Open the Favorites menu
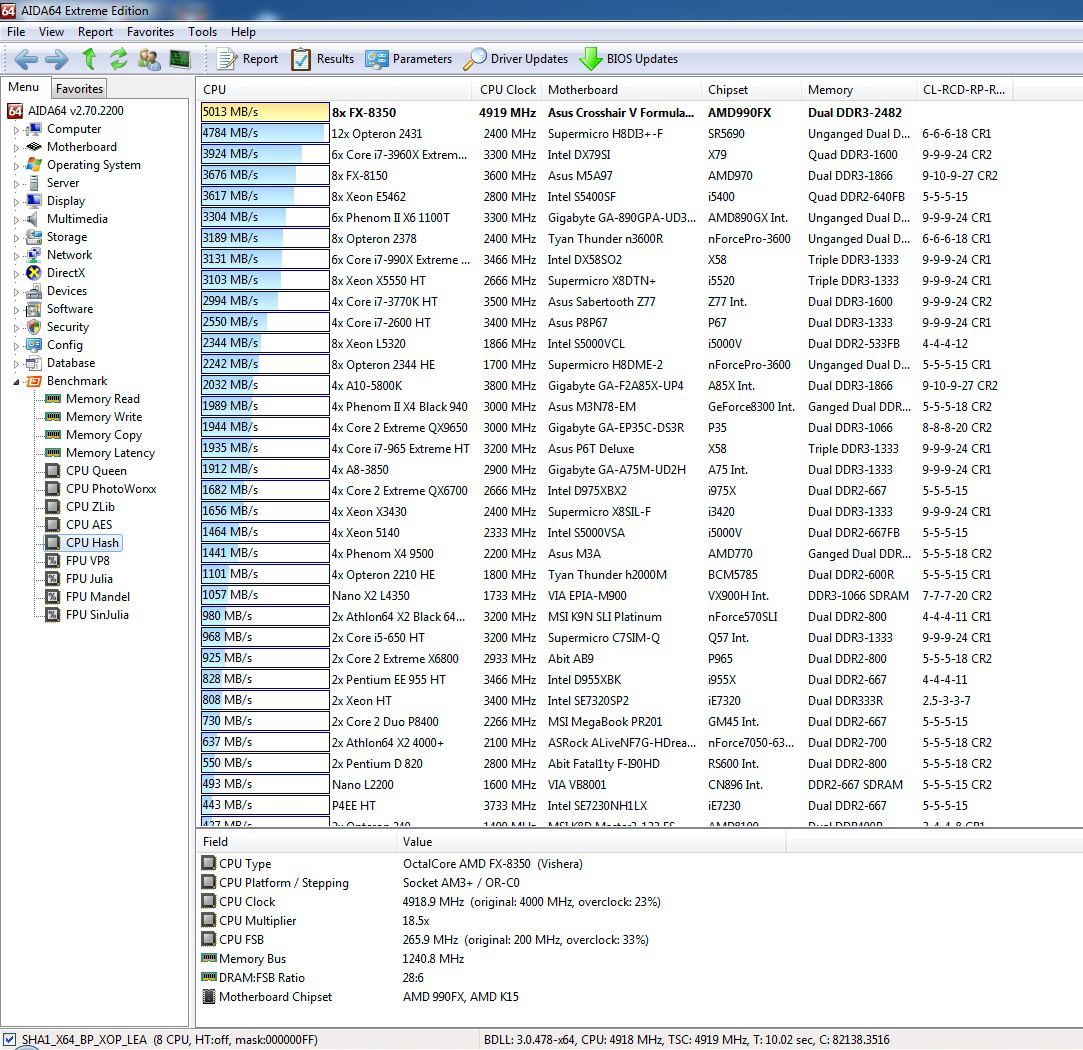This screenshot has height=1050, width=1083. click(x=151, y=32)
